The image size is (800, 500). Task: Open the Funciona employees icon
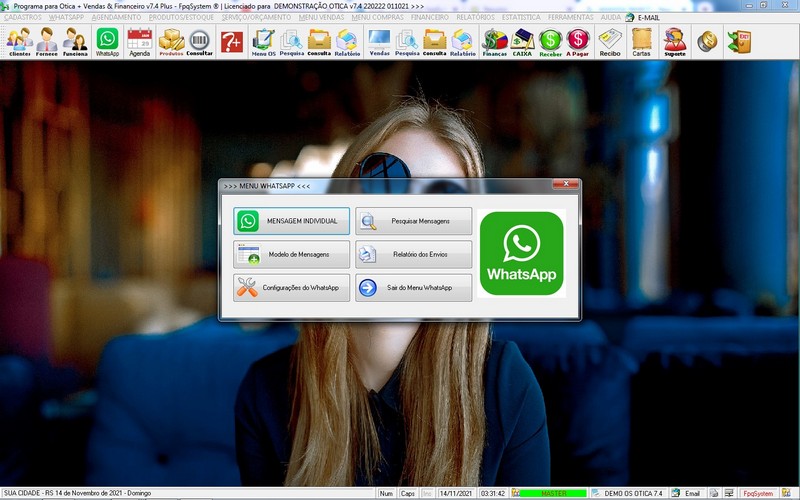click(75, 42)
